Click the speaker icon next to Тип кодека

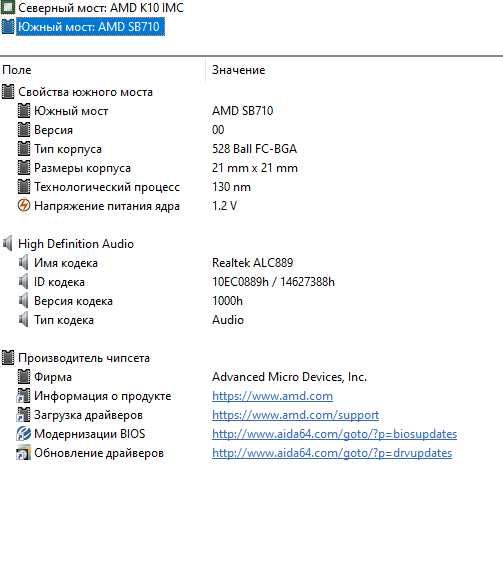[24, 320]
